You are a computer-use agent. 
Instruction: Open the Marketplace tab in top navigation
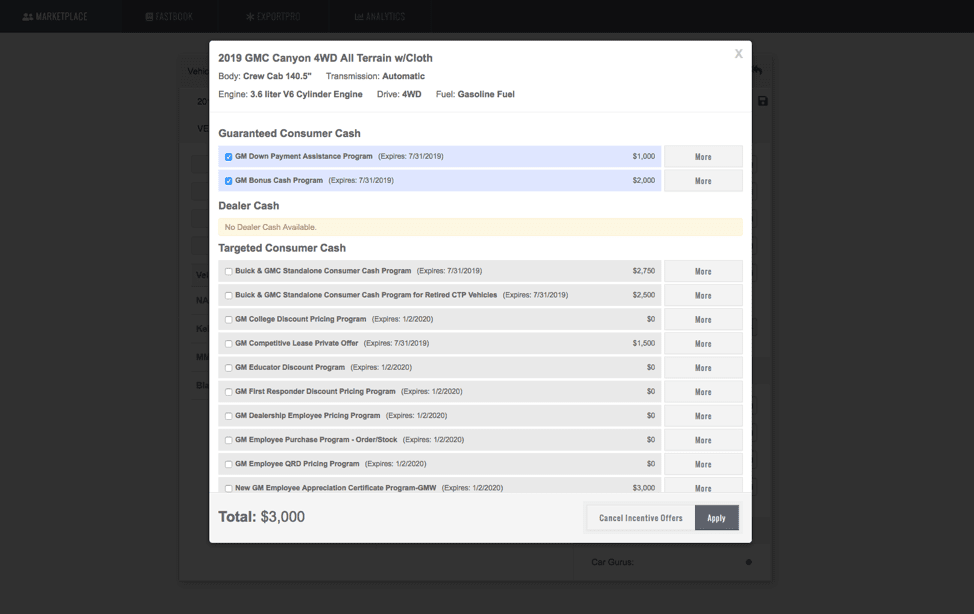[x=55, y=17]
